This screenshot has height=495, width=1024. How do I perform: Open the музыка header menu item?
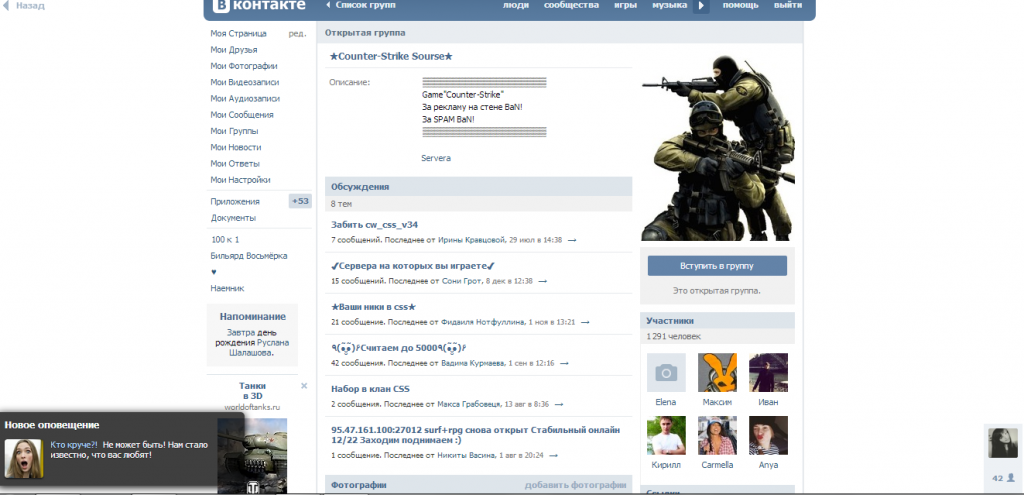(669, 6)
